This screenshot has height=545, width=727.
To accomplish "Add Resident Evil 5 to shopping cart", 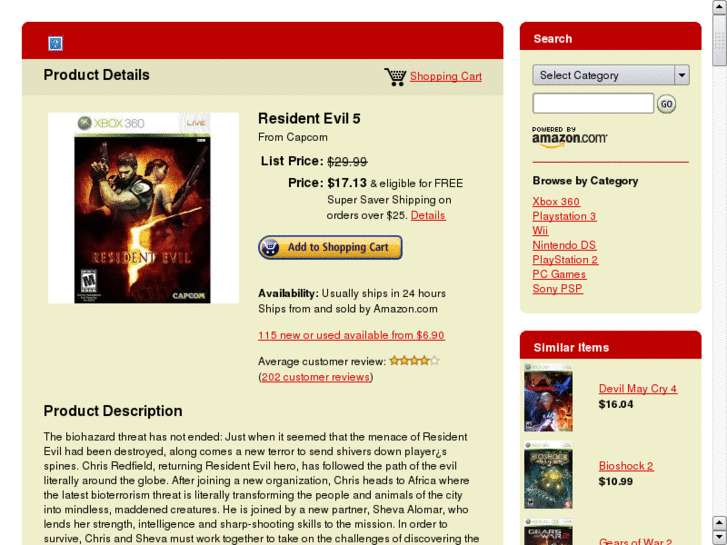I will click(x=330, y=247).
